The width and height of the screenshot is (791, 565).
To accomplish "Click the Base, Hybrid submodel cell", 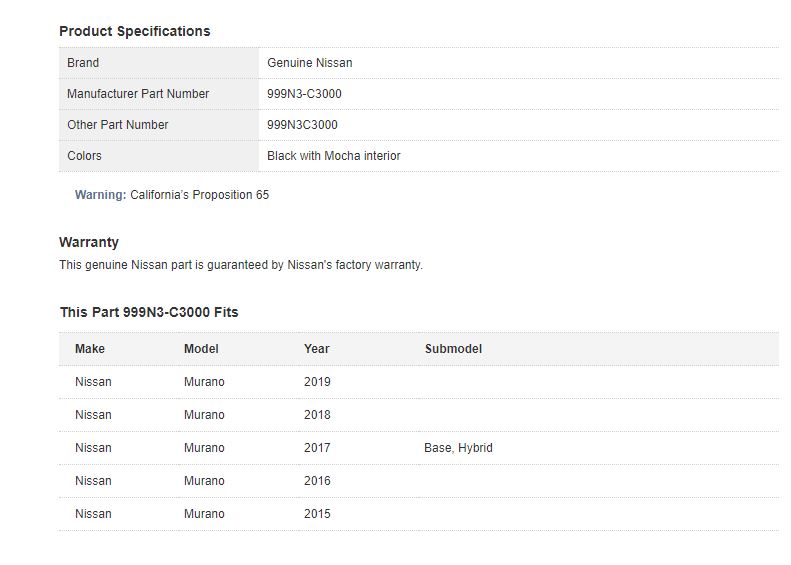I will point(458,448).
